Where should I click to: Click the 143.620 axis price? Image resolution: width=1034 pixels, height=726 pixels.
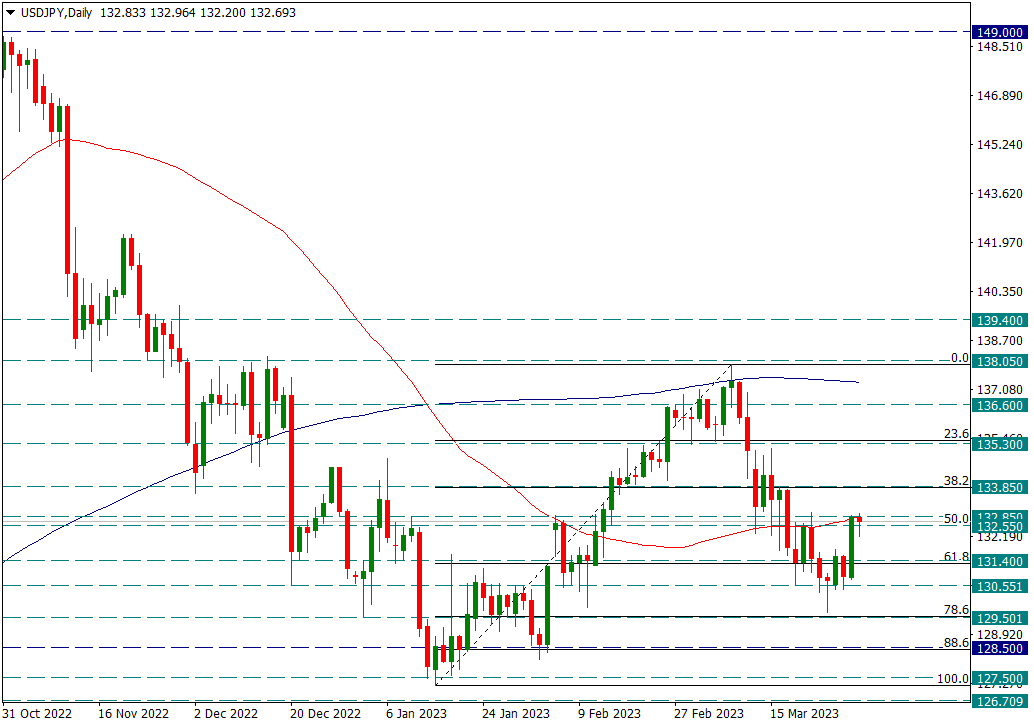(1000, 194)
